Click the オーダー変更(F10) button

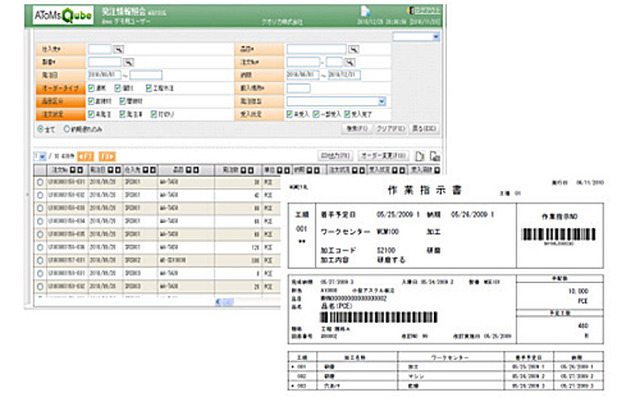click(x=384, y=156)
